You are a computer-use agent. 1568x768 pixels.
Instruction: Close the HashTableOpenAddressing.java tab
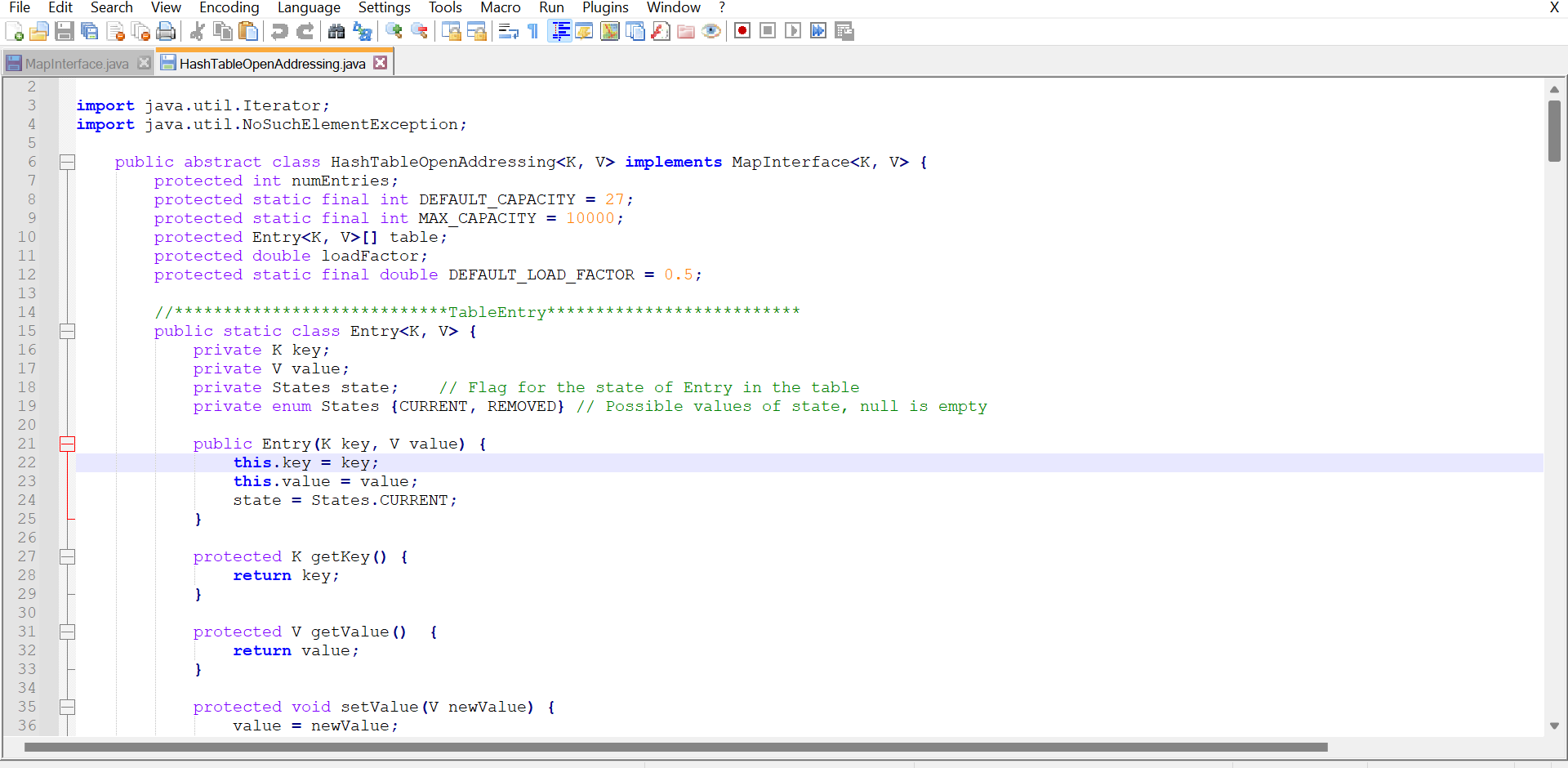click(380, 61)
